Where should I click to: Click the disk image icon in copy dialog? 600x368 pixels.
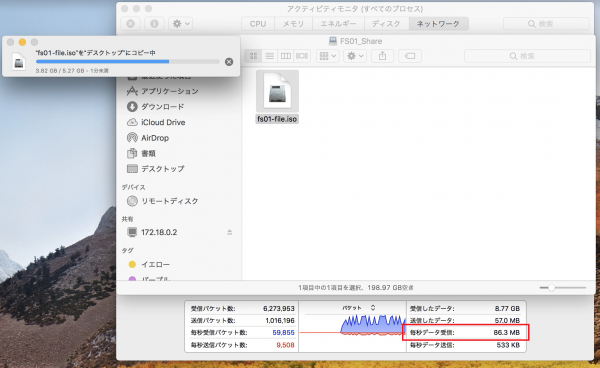(x=19, y=62)
